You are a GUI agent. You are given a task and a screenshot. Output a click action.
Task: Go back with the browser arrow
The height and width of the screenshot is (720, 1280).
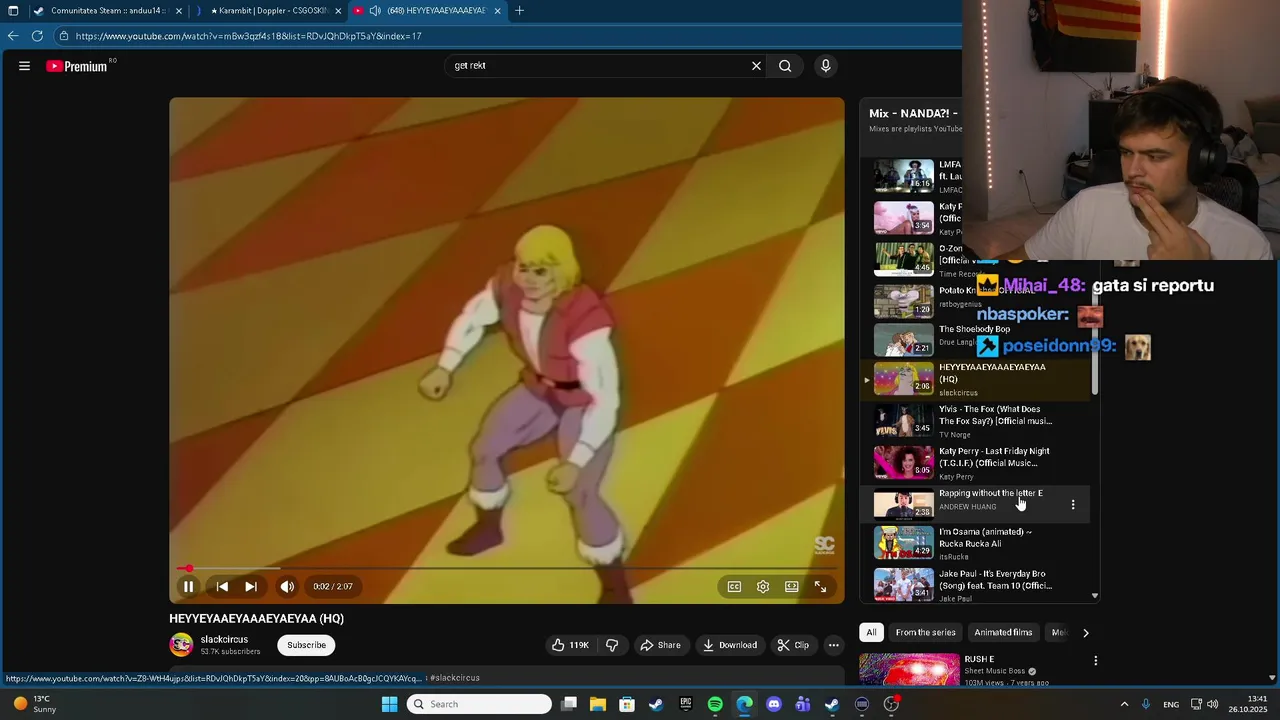tap(13, 36)
